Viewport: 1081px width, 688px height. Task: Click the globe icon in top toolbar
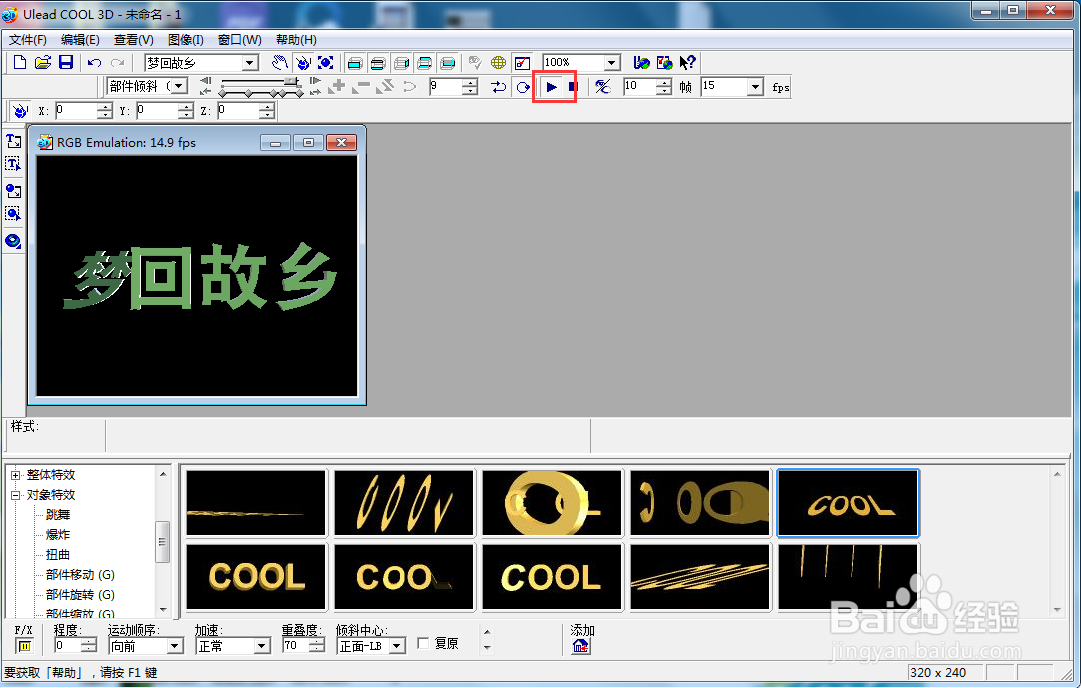[x=498, y=63]
